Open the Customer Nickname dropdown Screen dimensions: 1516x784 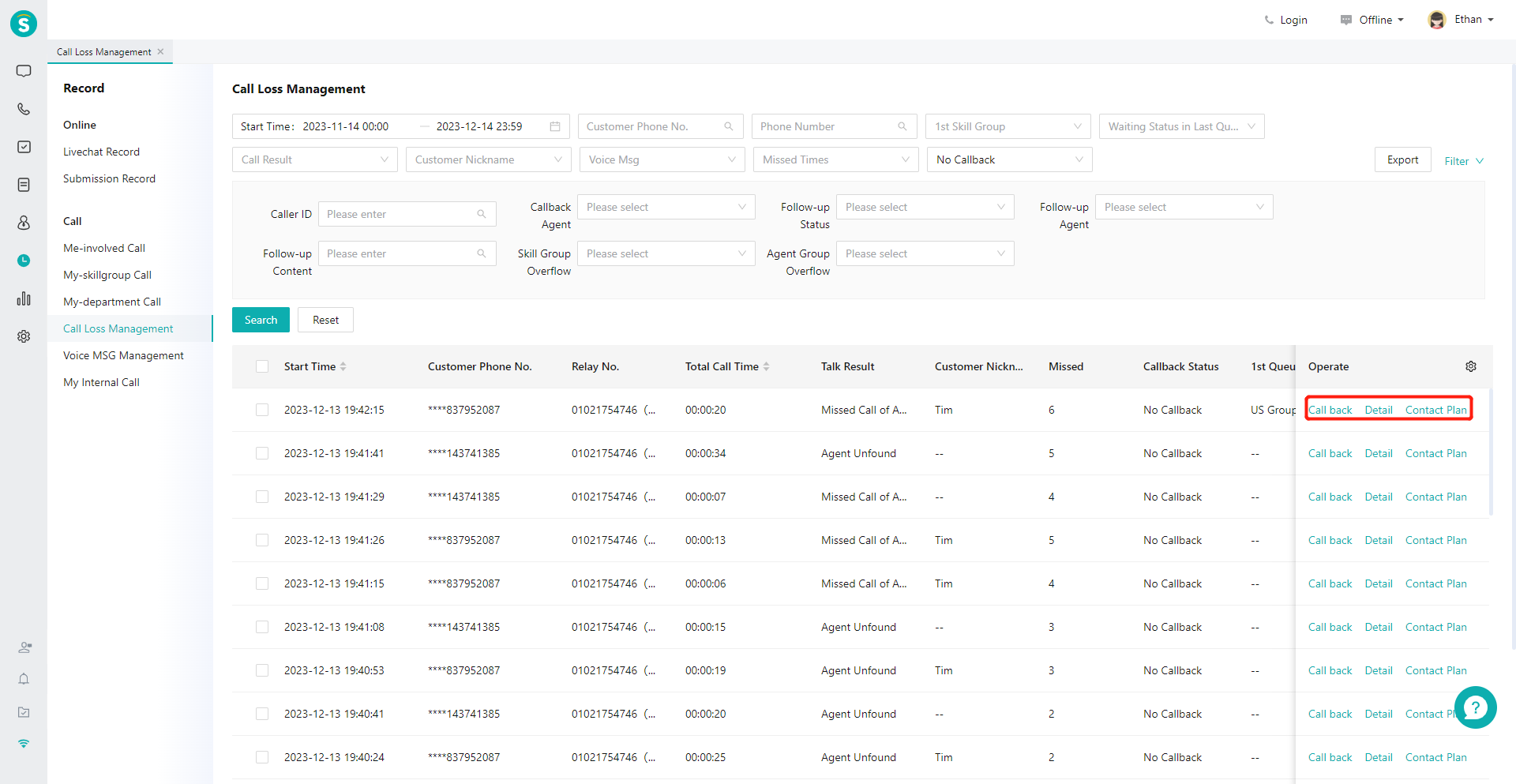coord(489,159)
